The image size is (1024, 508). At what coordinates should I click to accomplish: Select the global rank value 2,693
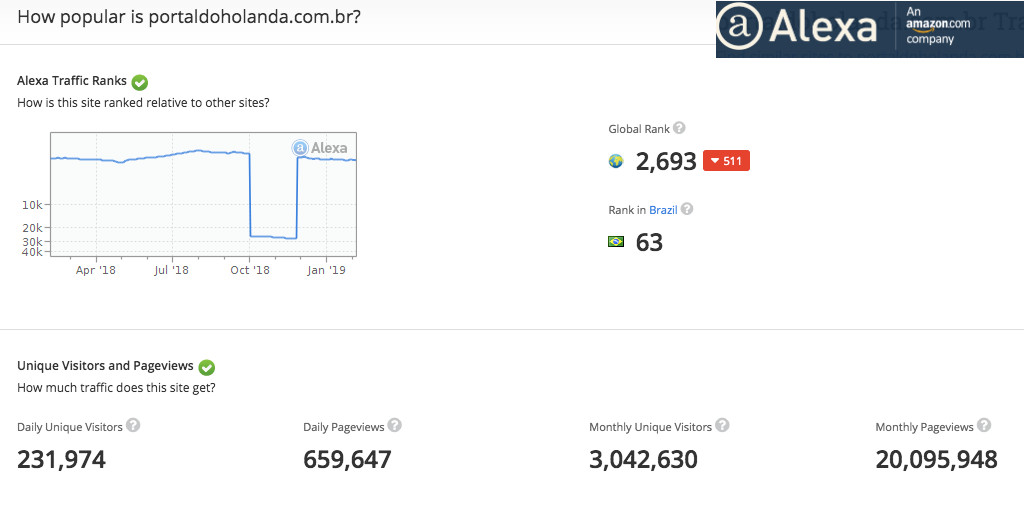click(666, 161)
